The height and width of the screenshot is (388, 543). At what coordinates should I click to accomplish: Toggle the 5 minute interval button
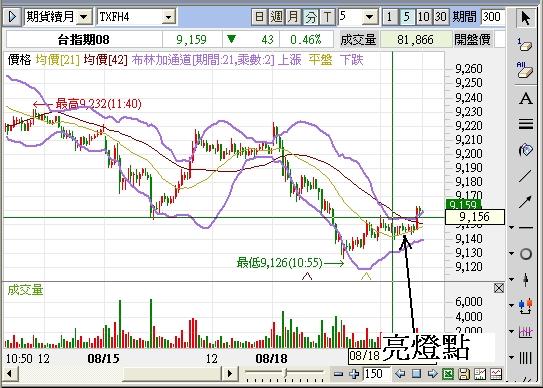click(x=407, y=17)
